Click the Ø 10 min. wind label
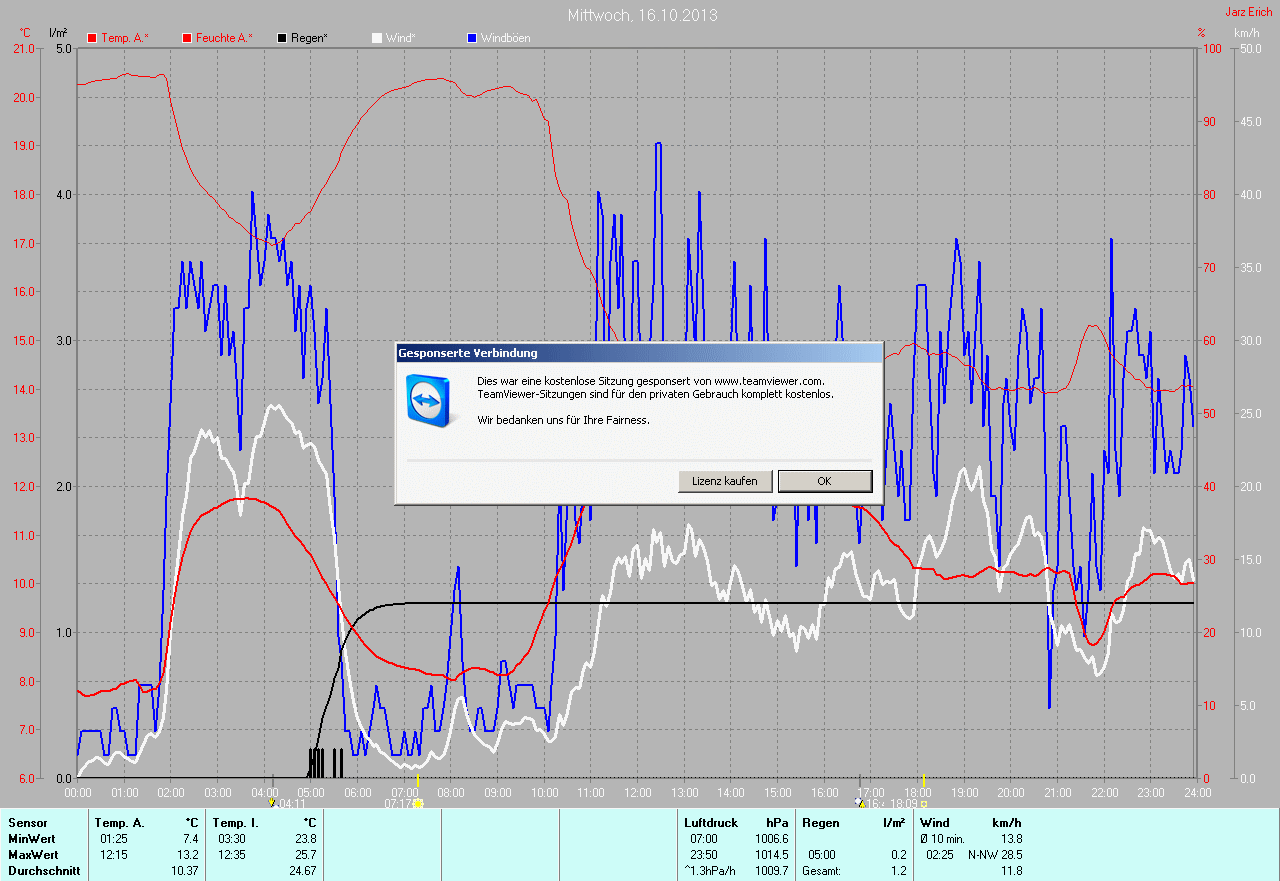This screenshot has width=1280, height=881. pyautogui.click(x=942, y=839)
